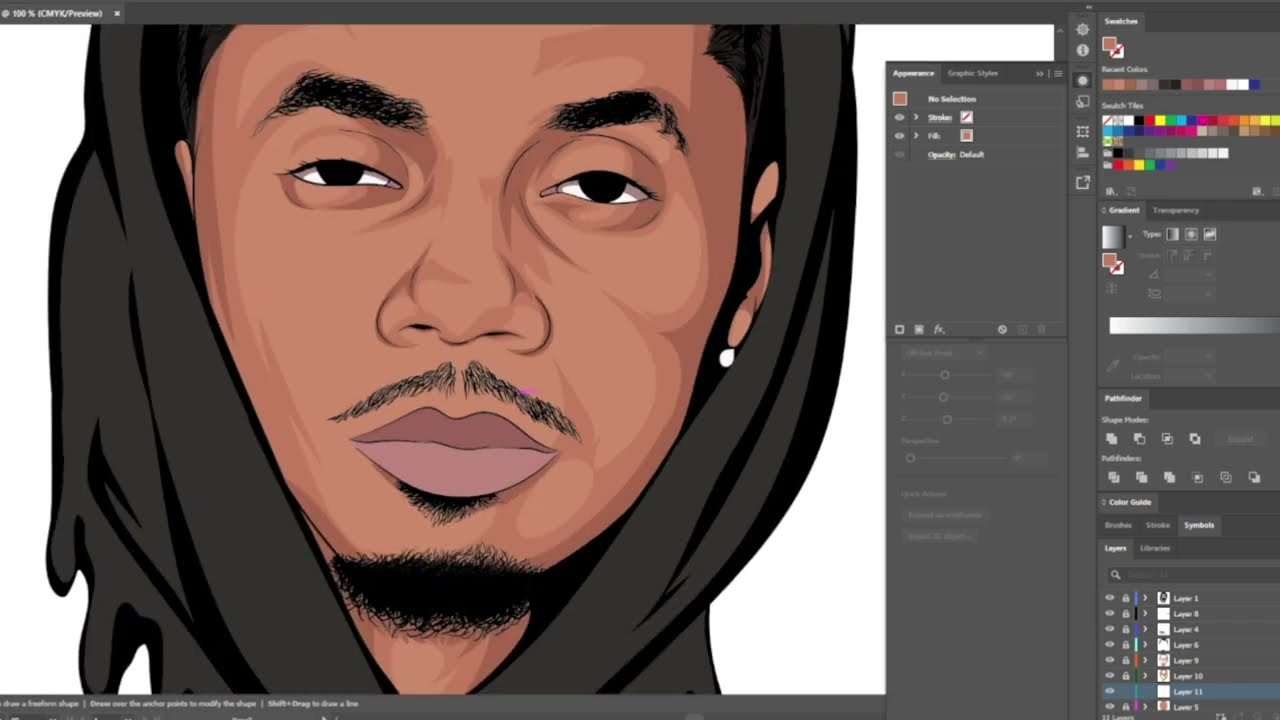Expand Layer 1 contents
Viewport: 1280px width, 720px height.
pos(1146,598)
